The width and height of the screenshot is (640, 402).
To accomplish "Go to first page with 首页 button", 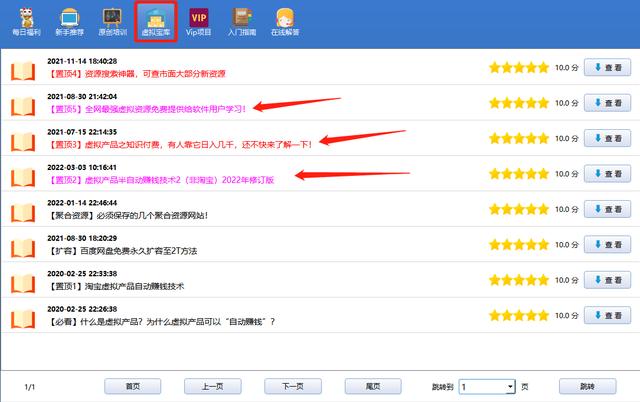I will pos(133,386).
